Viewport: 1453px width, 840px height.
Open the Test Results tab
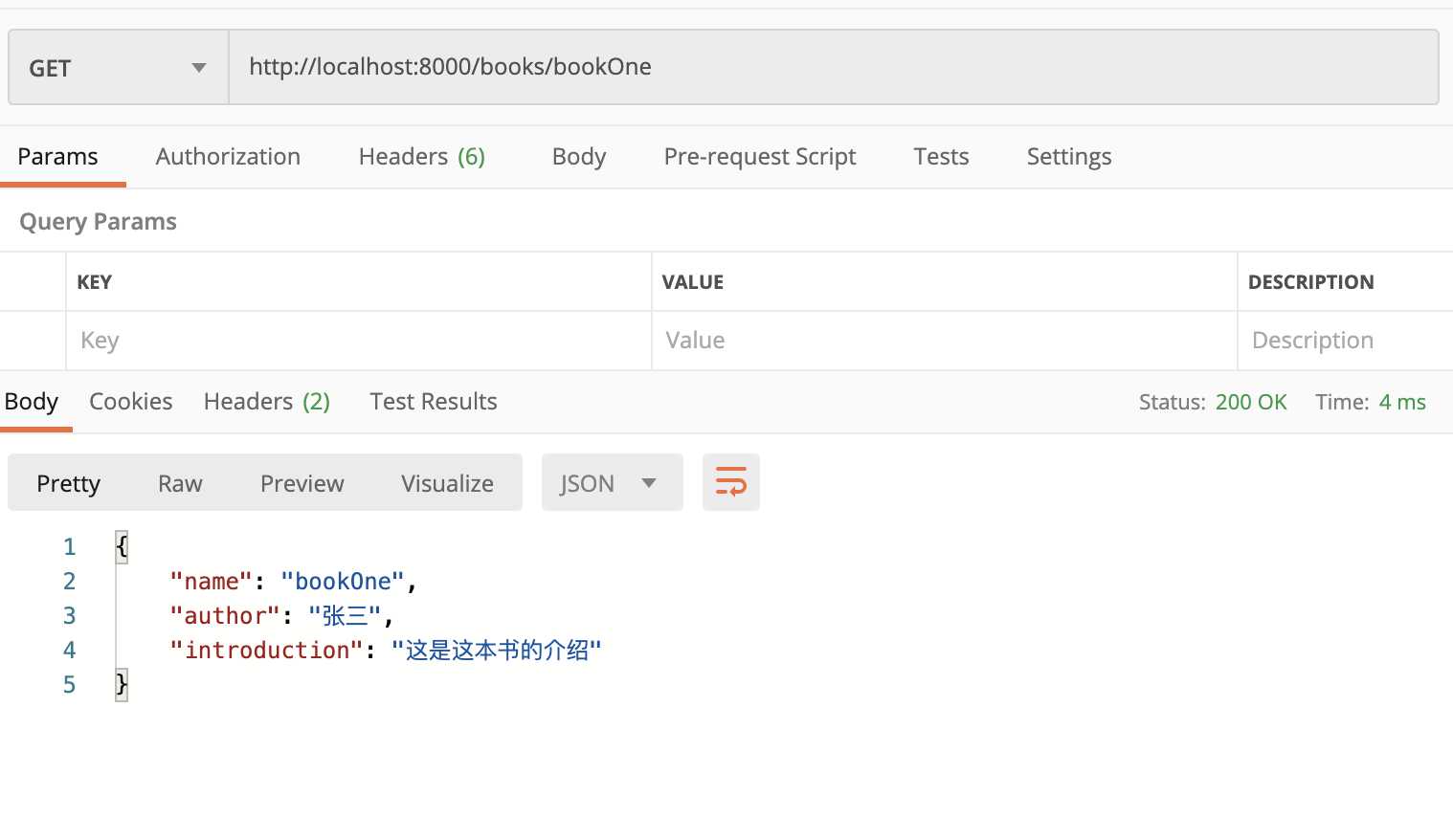click(x=434, y=402)
